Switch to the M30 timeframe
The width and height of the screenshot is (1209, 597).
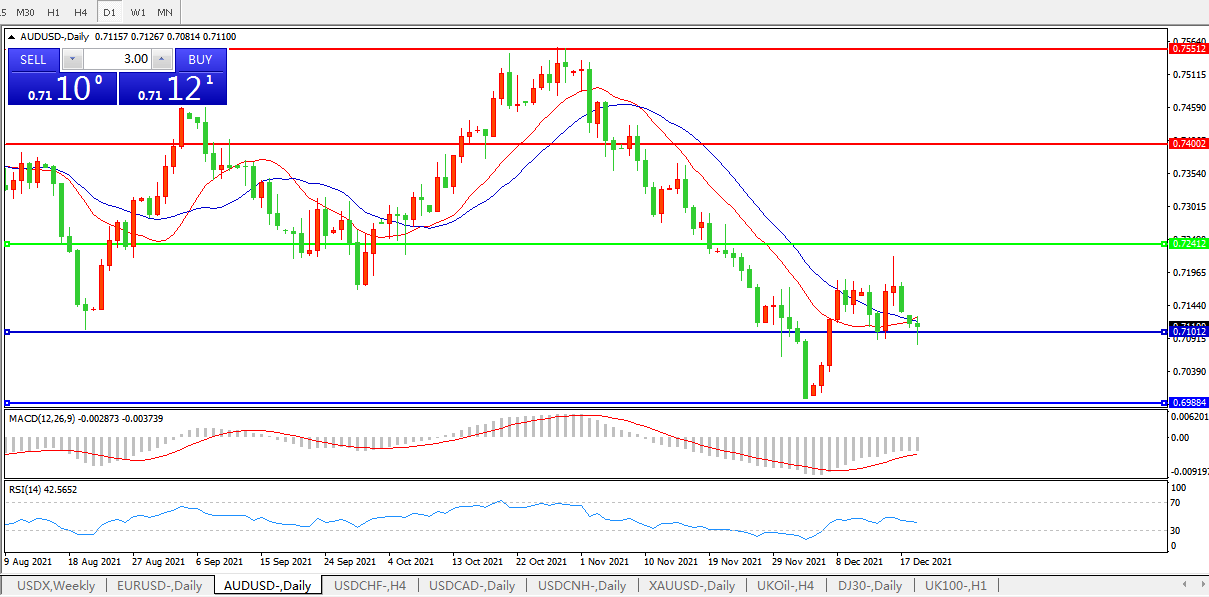coord(25,12)
